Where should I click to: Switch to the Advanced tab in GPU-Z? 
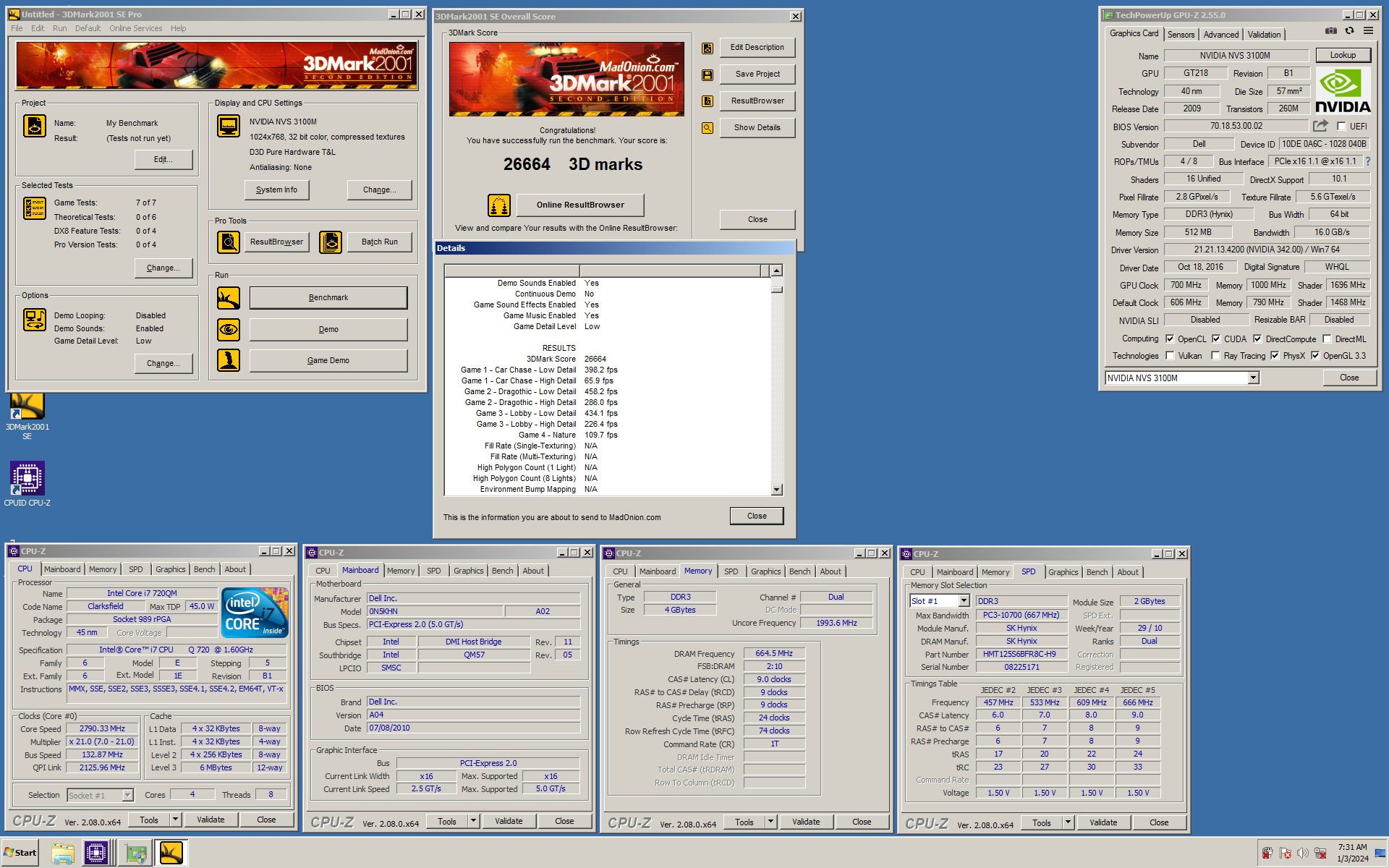[1220, 35]
